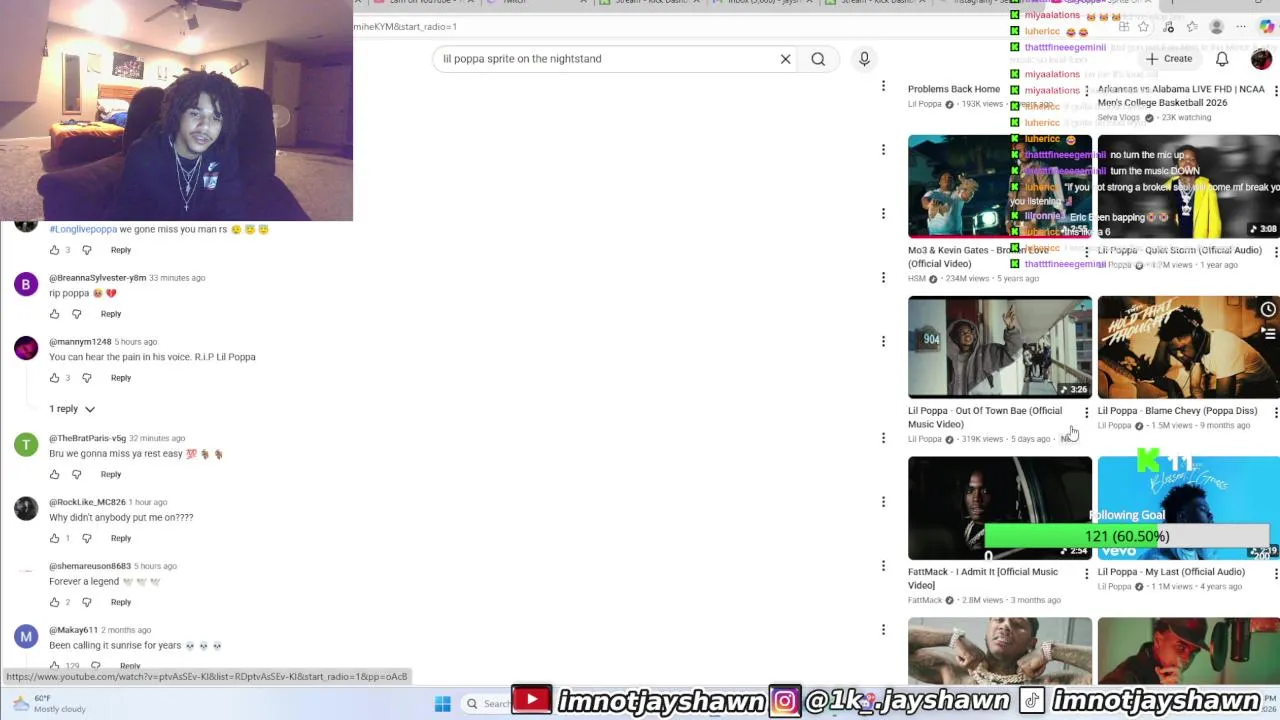Like RockLike_MC826's comment

(x=54, y=538)
